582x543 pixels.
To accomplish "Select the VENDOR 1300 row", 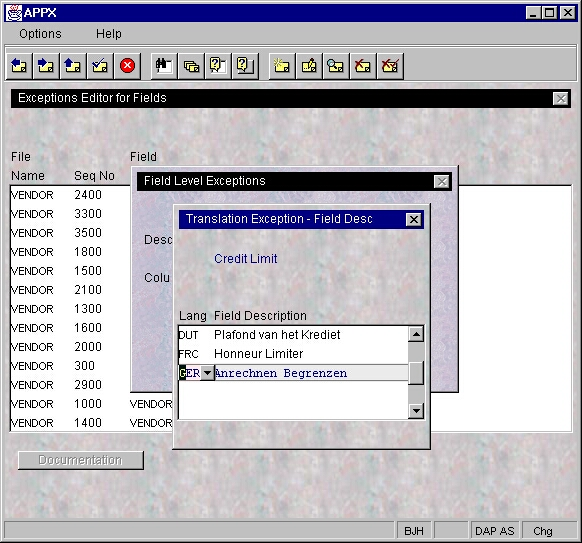I will click(71, 309).
